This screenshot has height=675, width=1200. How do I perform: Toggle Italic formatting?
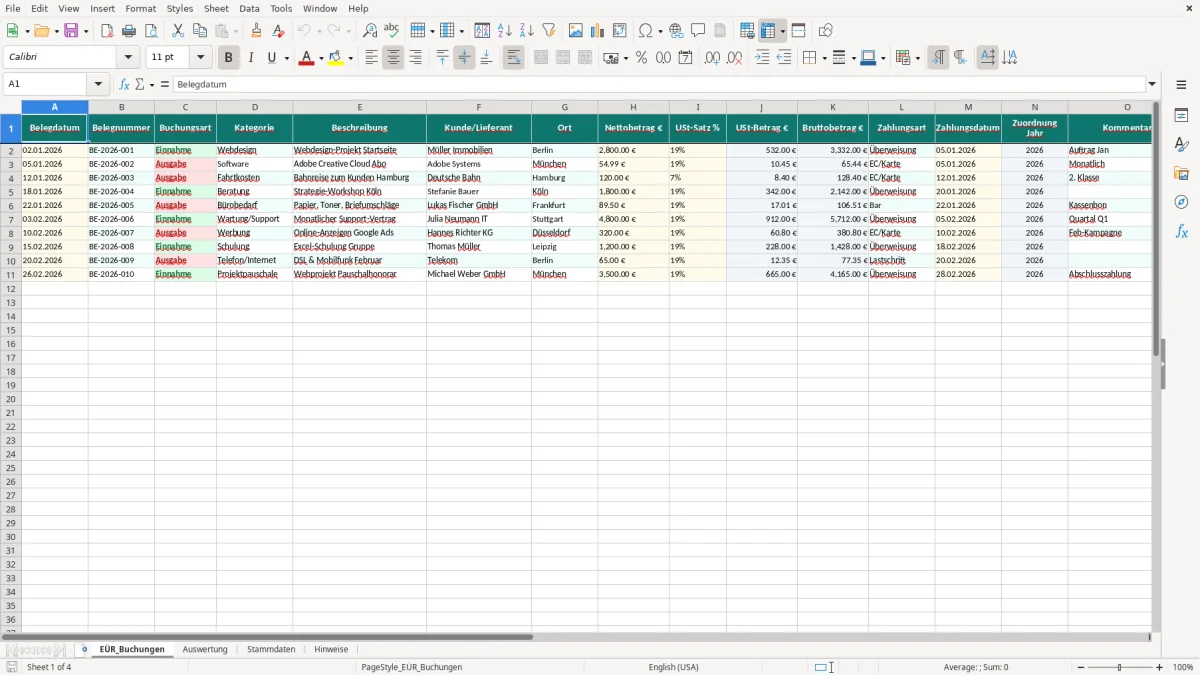point(251,58)
